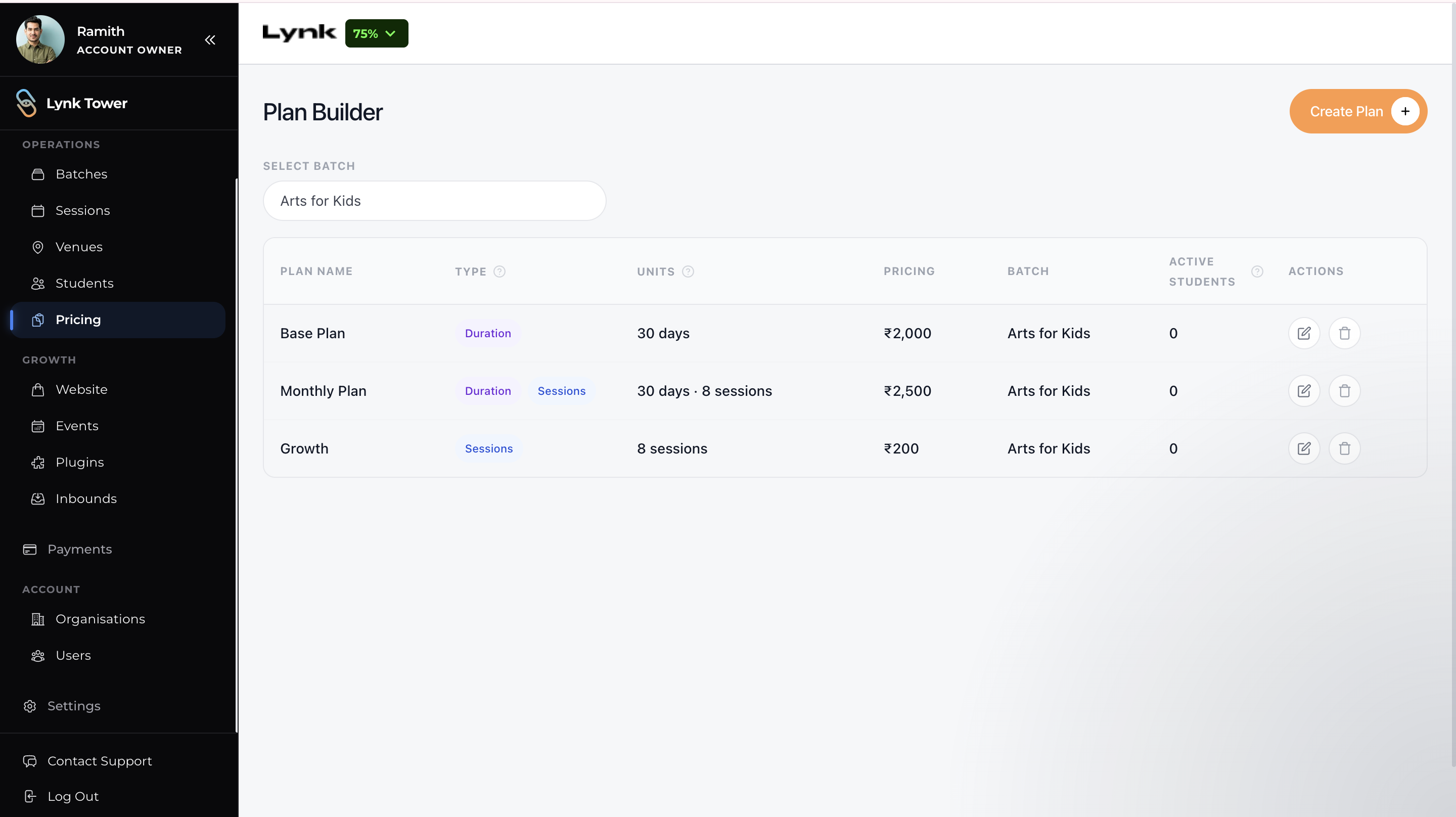Click the Students people icon
Viewport: 1456px width, 817px height.
38,283
